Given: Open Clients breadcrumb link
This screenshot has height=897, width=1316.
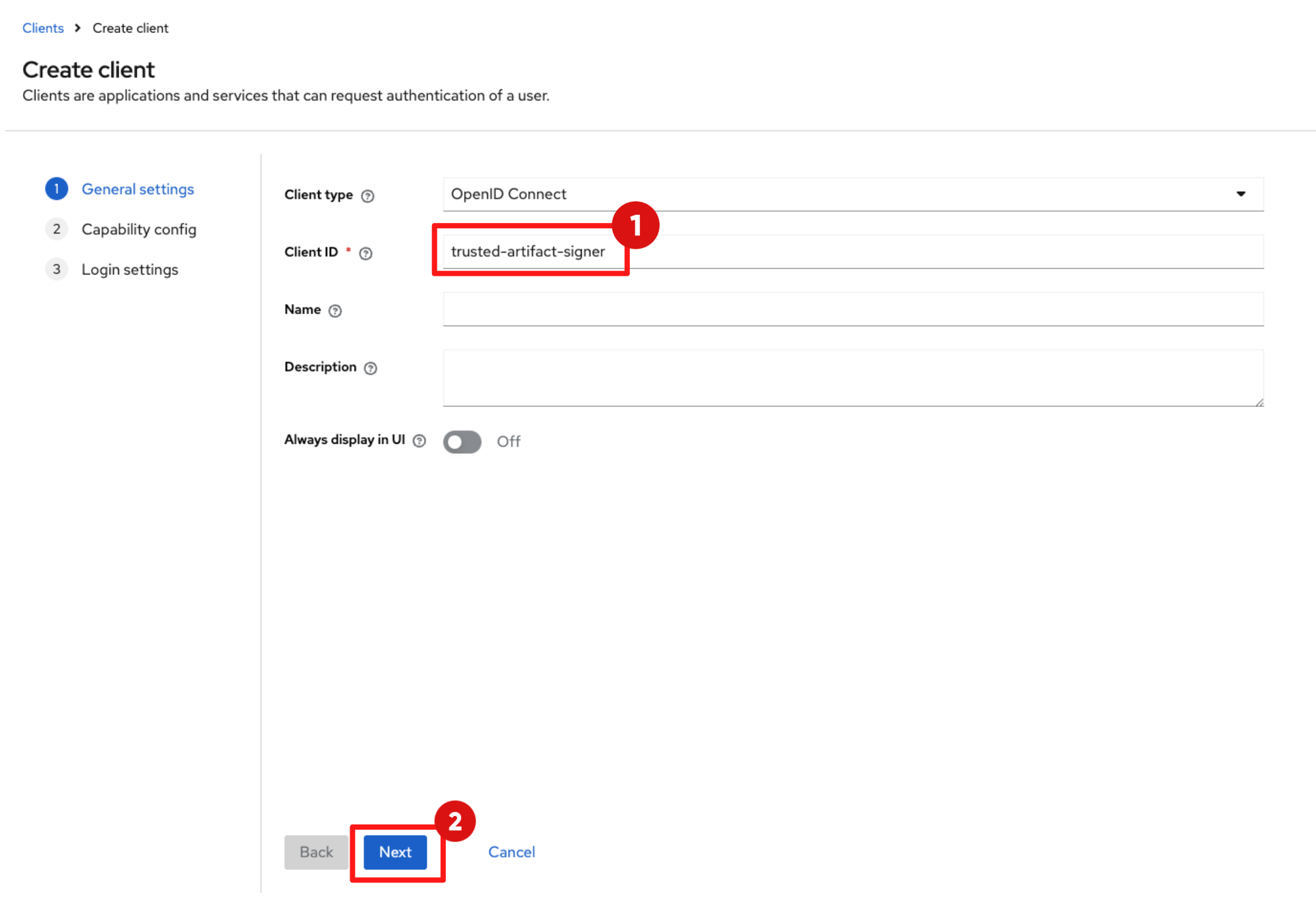Looking at the screenshot, I should tap(43, 28).
